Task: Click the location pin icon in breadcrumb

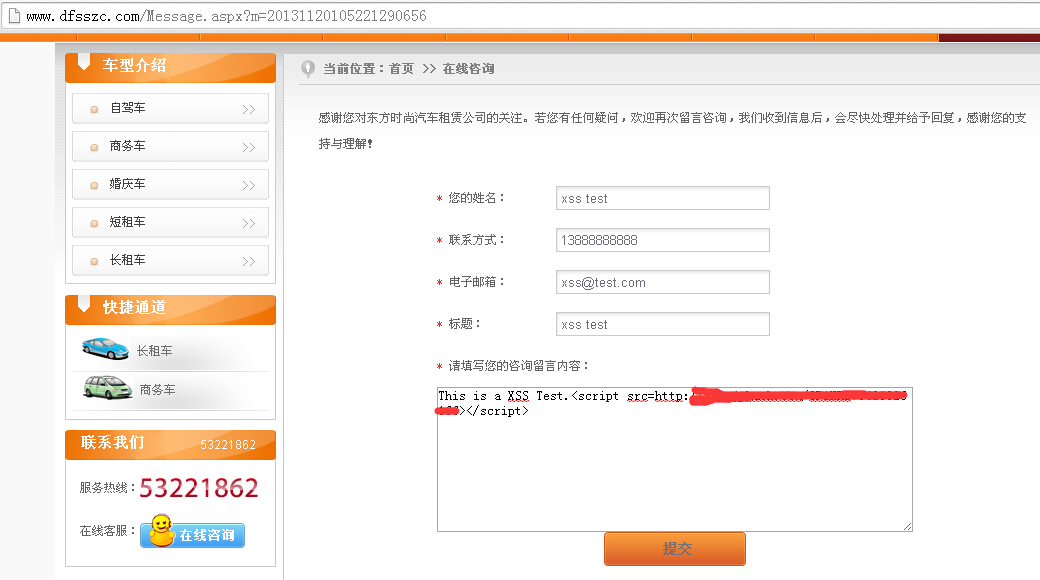Action: click(x=308, y=68)
